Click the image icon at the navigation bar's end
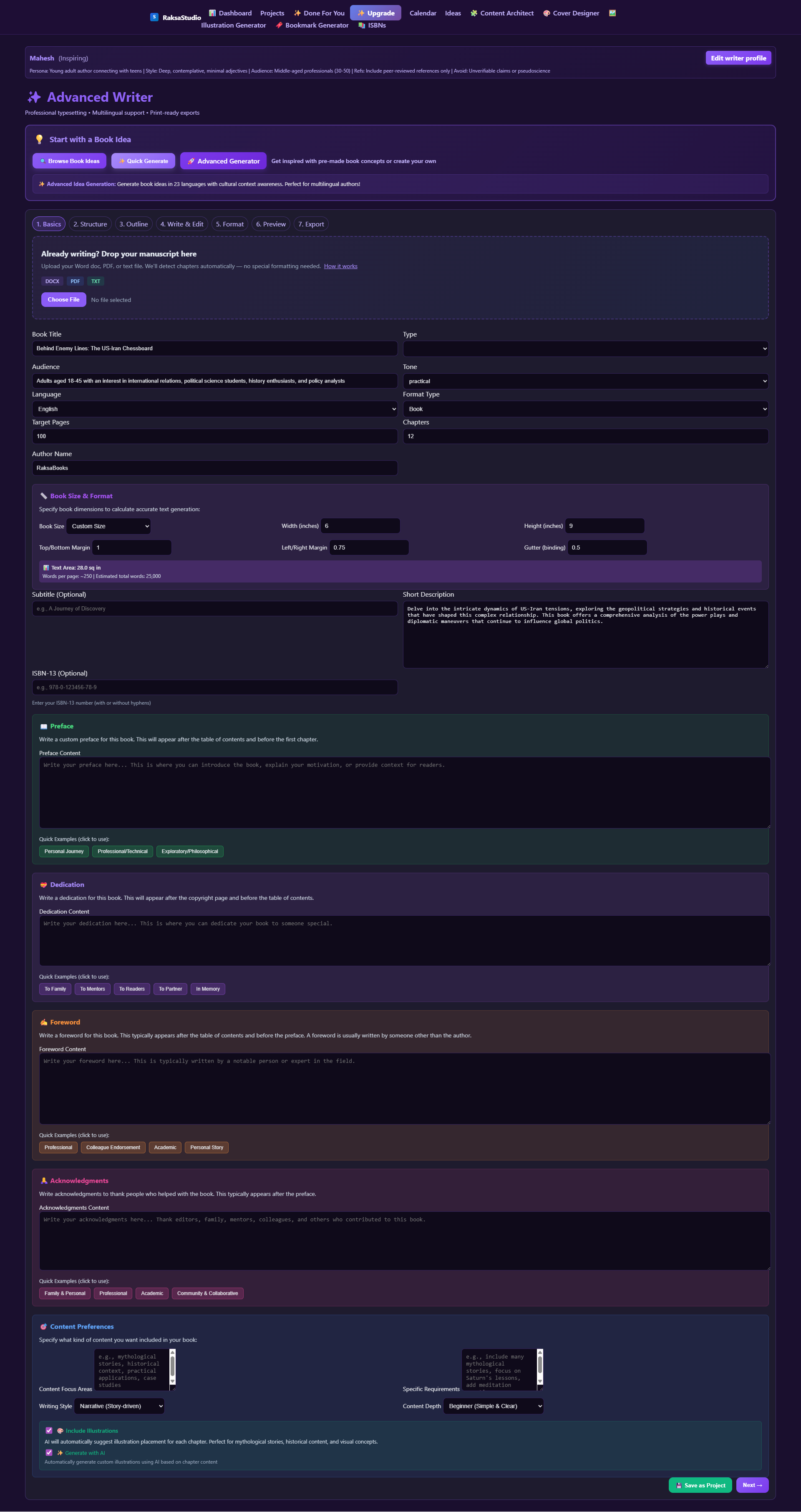This screenshot has height=1512, width=801. click(x=612, y=13)
